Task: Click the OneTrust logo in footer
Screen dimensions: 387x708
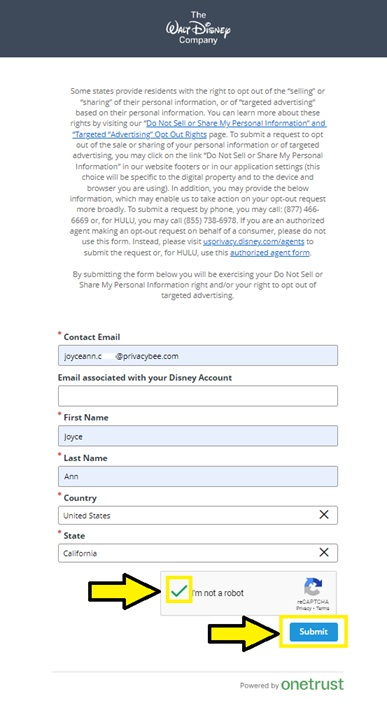Action: (x=312, y=684)
